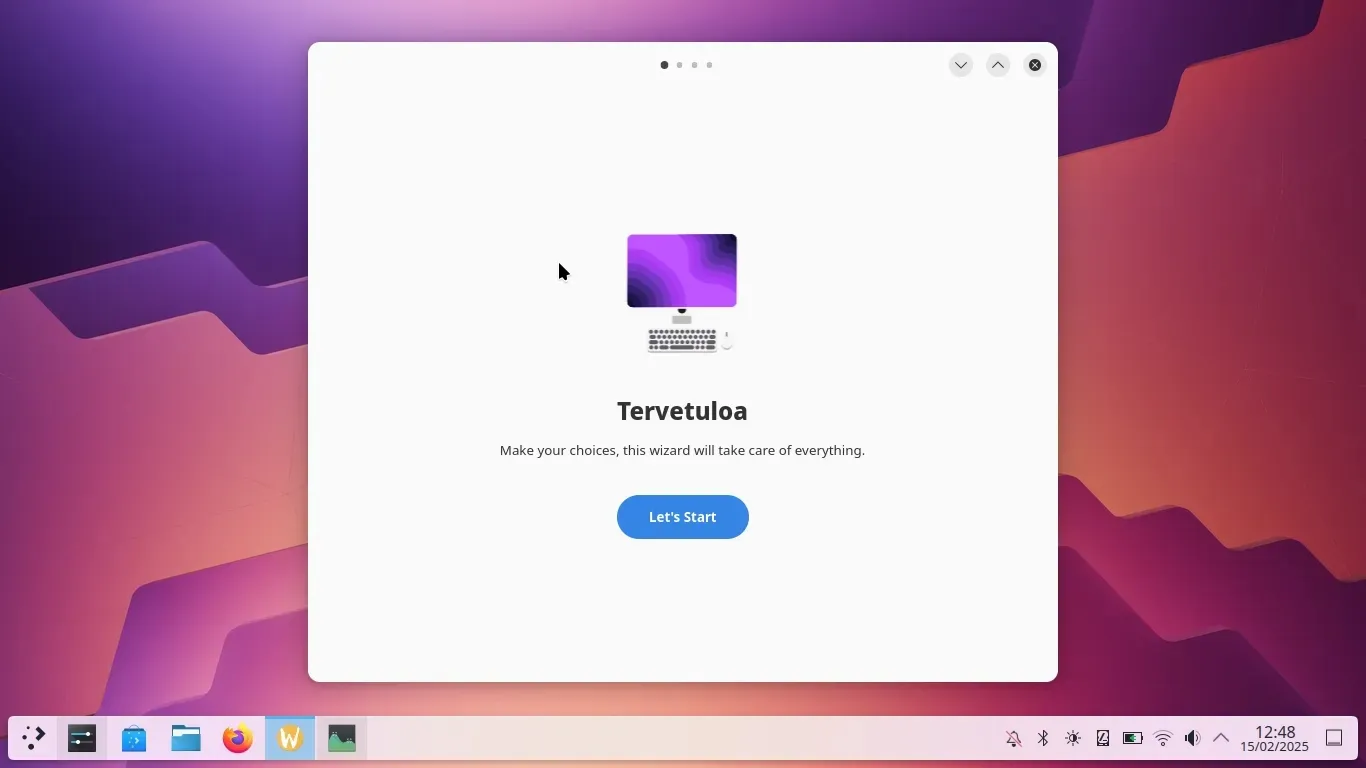Select the third carousel page dot

pyautogui.click(x=694, y=65)
